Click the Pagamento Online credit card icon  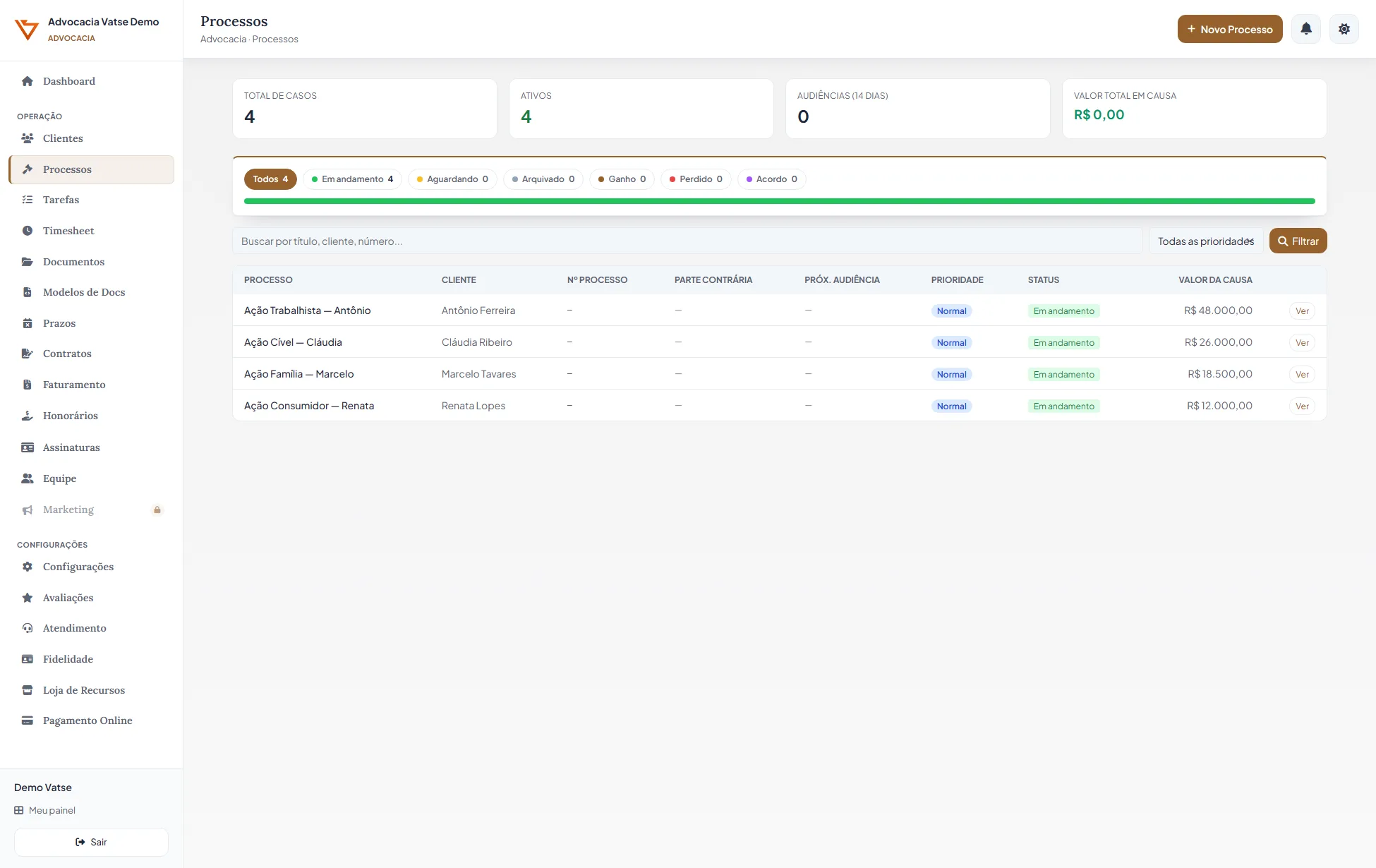[x=28, y=721]
